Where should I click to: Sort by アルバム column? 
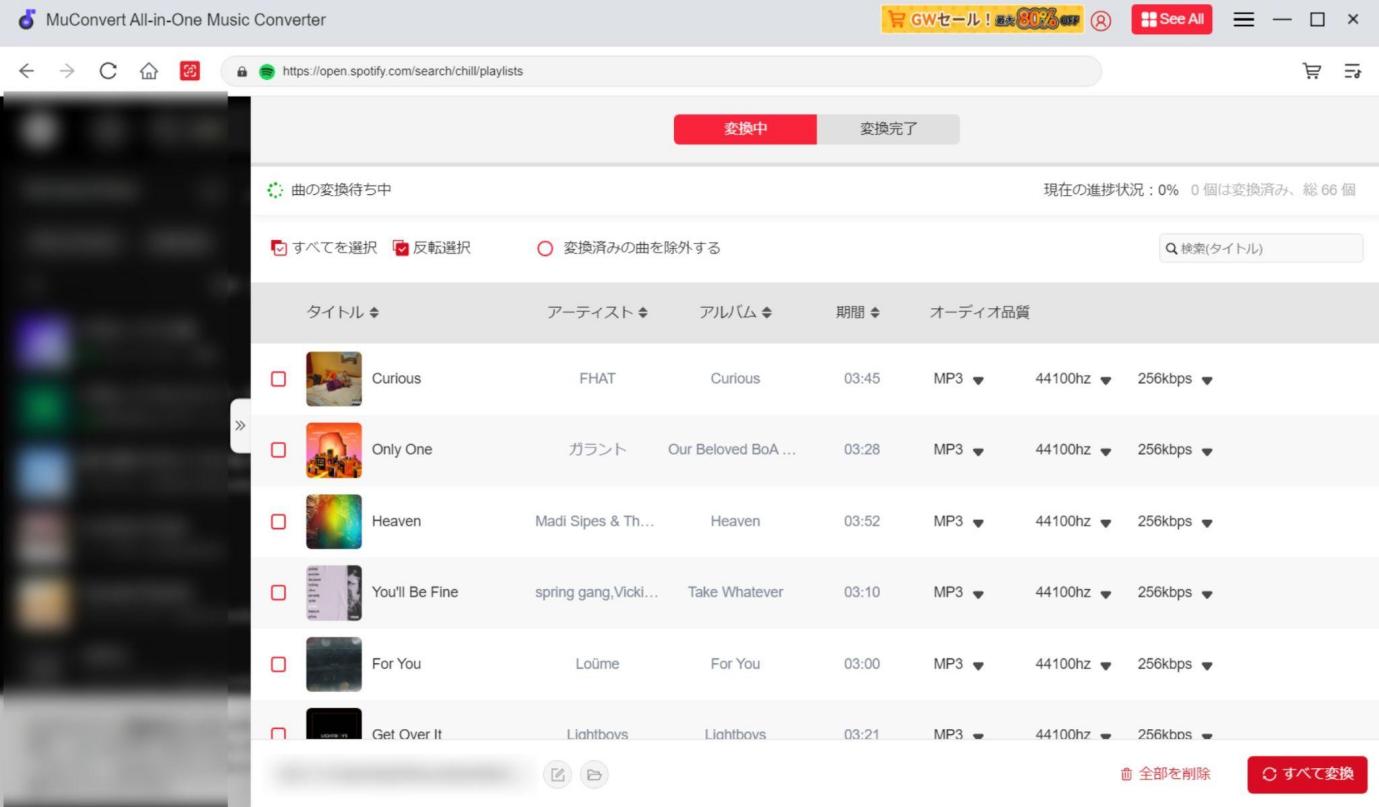(x=735, y=312)
